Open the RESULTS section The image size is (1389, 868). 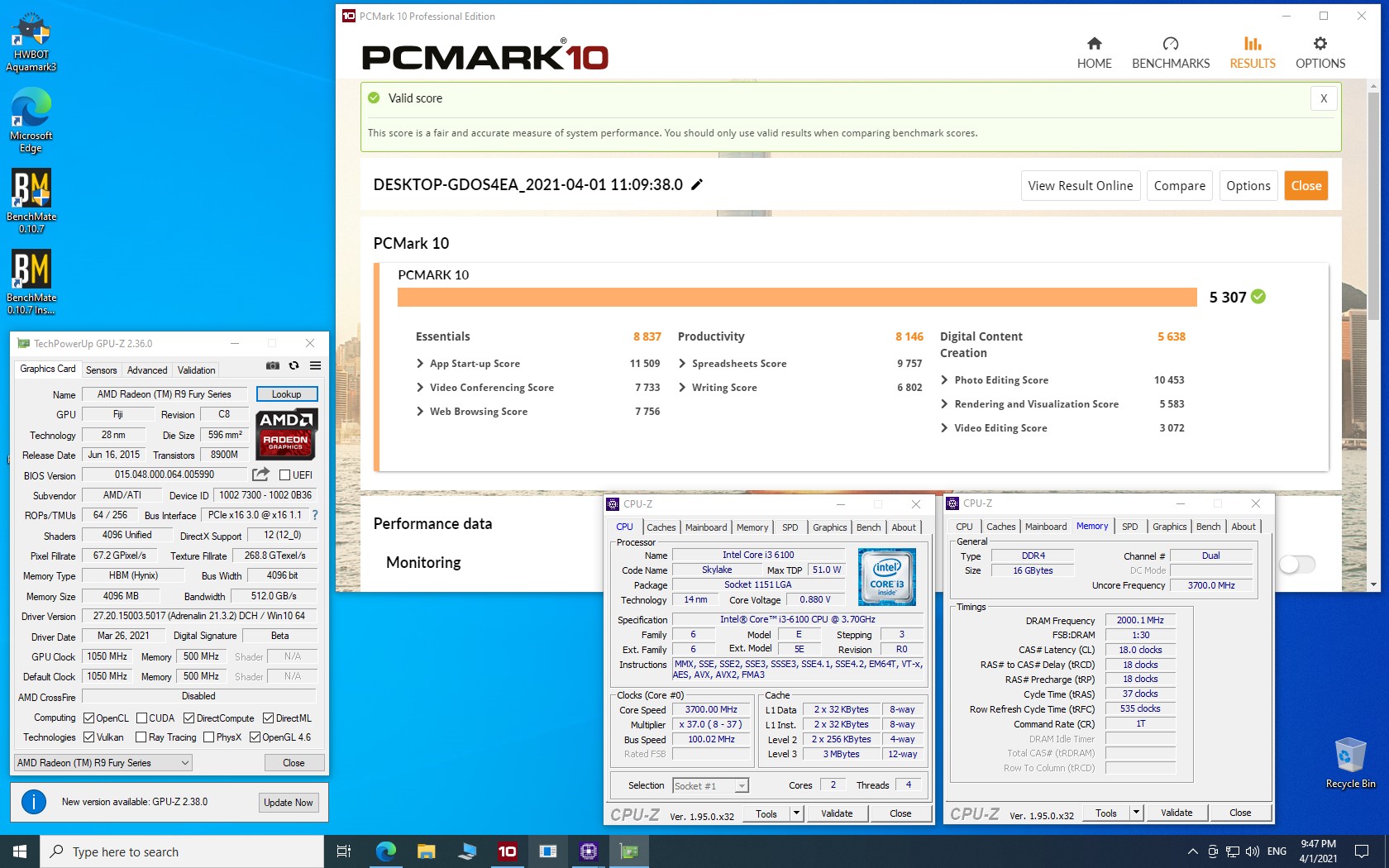coord(1252,53)
